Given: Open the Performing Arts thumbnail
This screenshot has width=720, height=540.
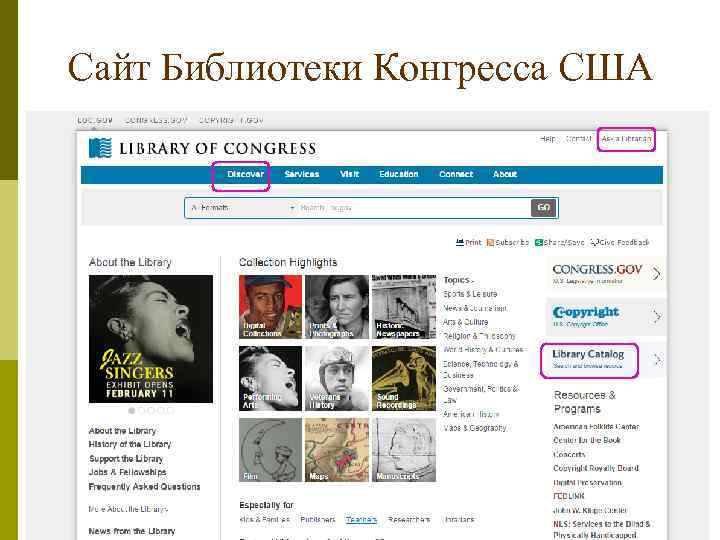Looking at the screenshot, I should point(270,378).
